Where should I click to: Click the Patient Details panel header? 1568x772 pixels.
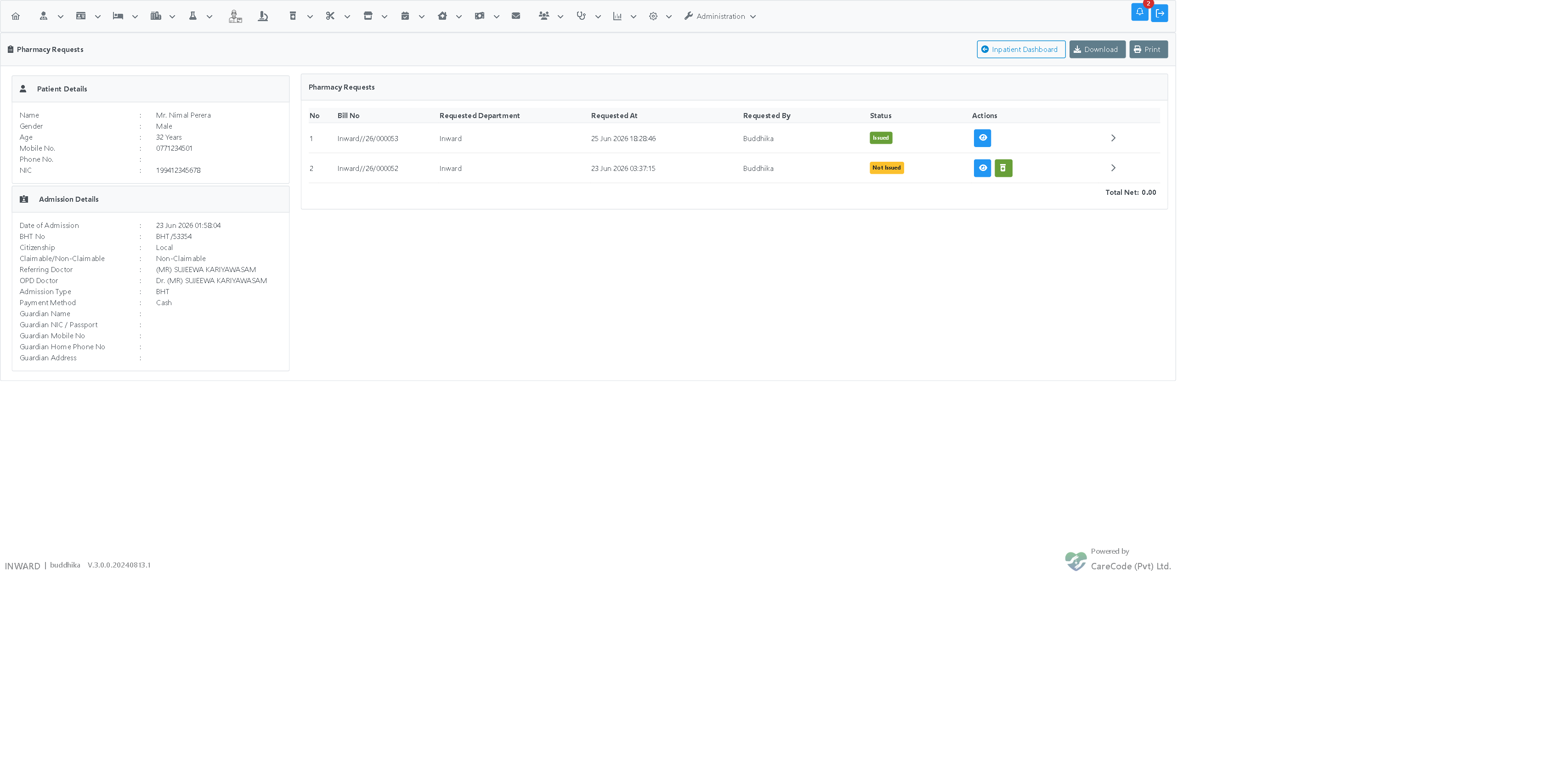(150, 89)
